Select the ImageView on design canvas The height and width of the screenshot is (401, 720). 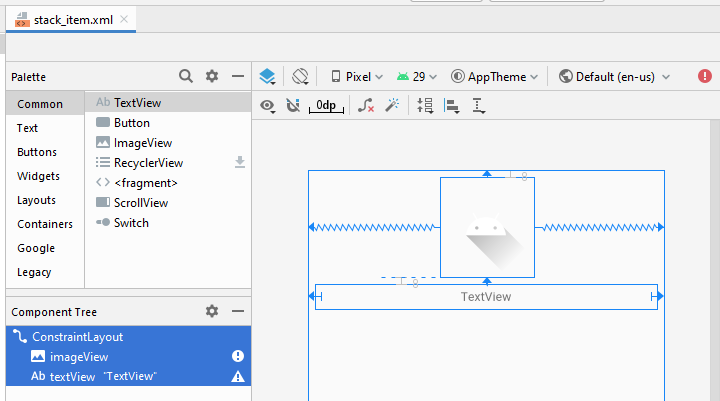point(487,227)
